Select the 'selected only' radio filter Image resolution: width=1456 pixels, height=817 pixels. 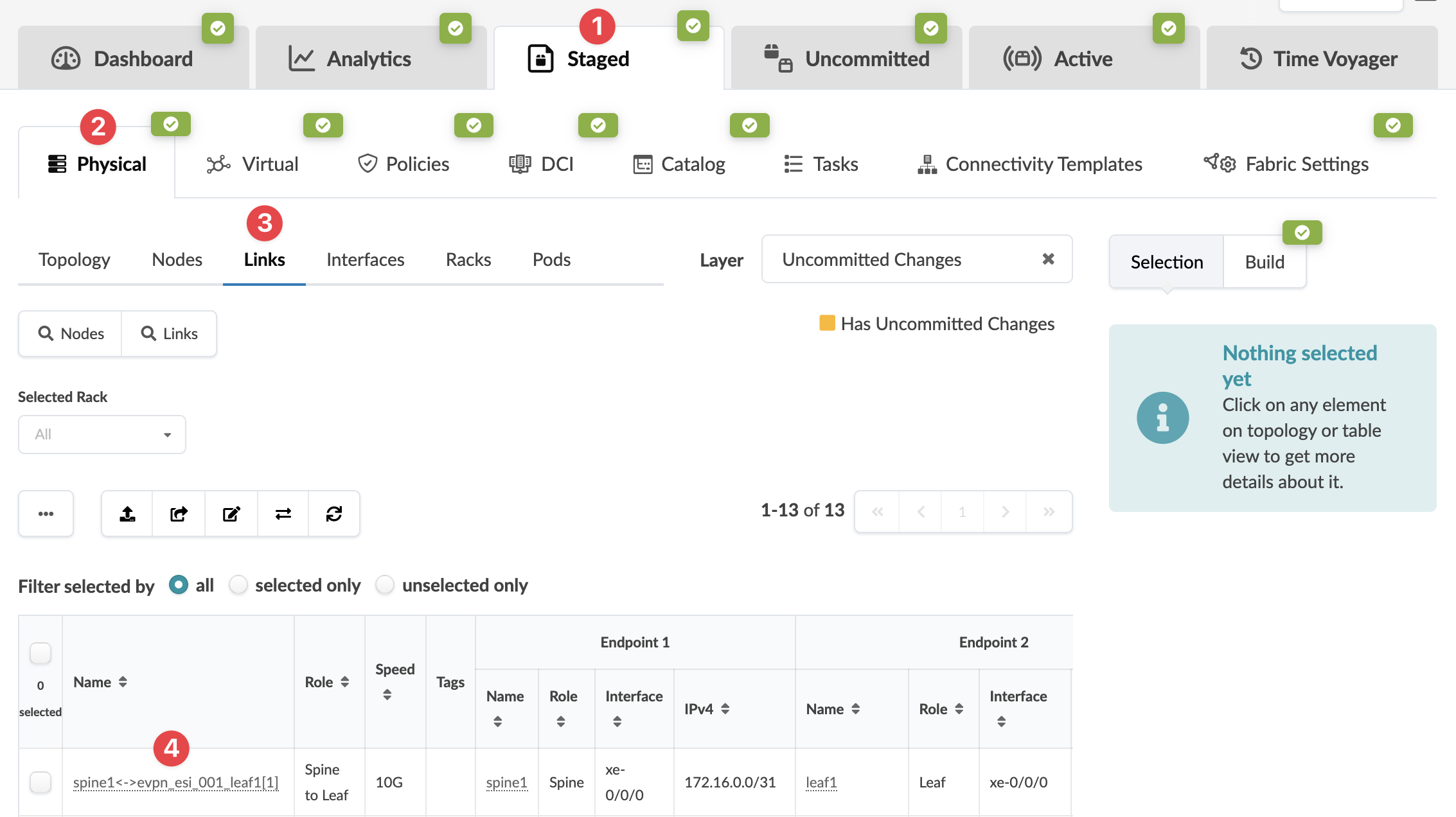[238, 585]
